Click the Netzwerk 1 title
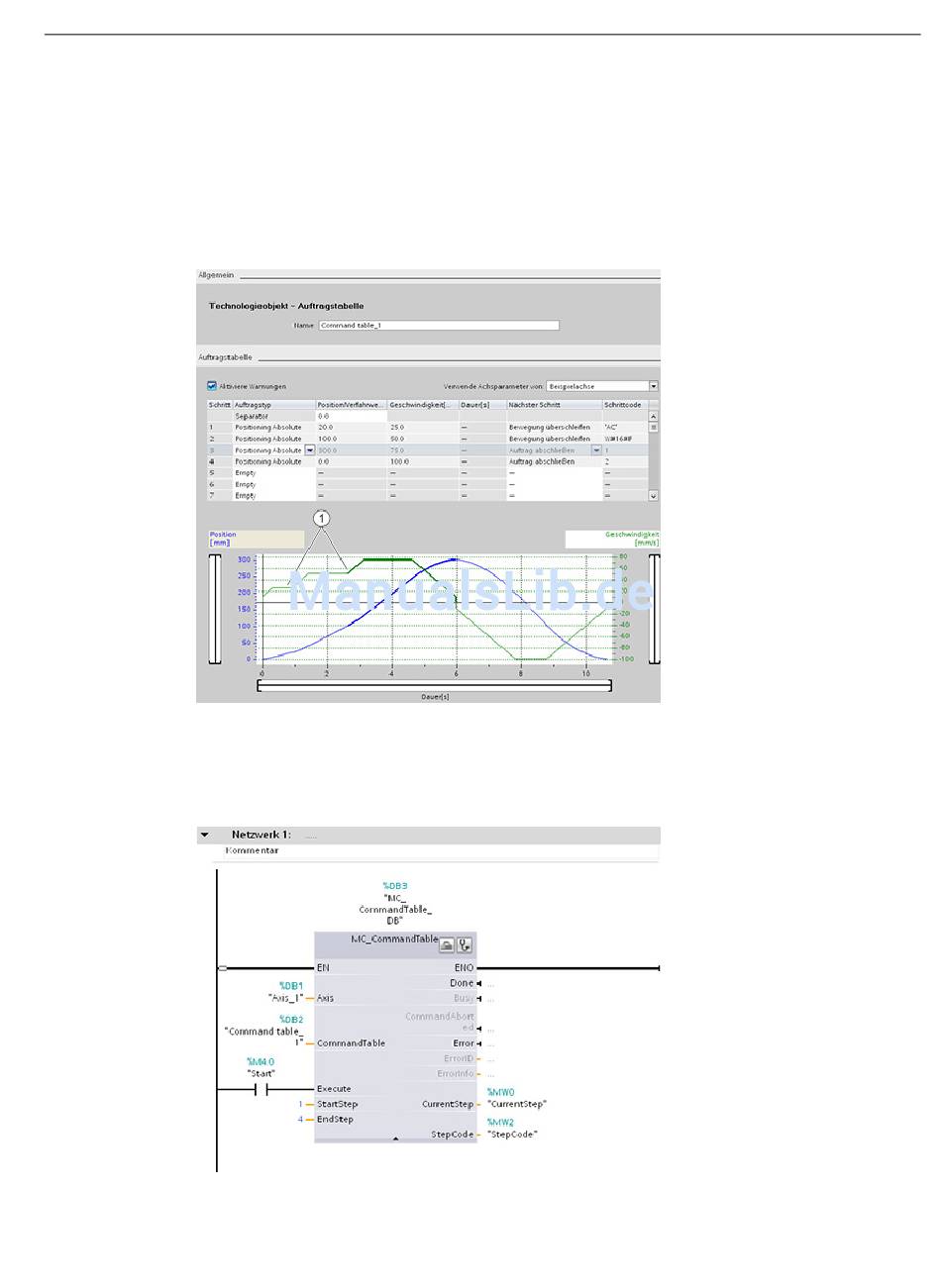The height and width of the screenshot is (1288, 941). point(261,835)
